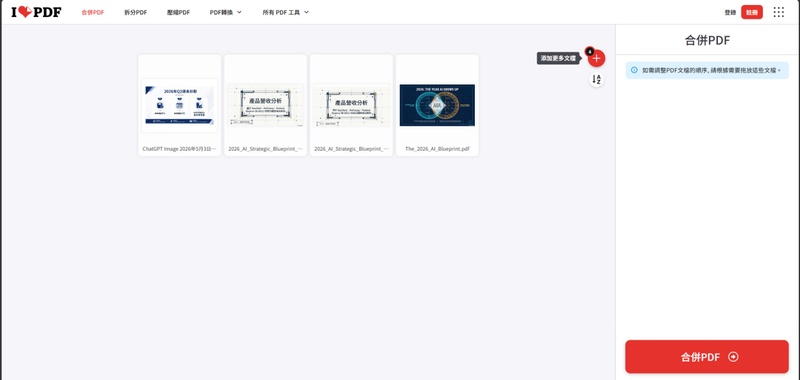
Task: Select the The_2026_AI_Blueprint.pdf thumbnail
Action: (437, 105)
